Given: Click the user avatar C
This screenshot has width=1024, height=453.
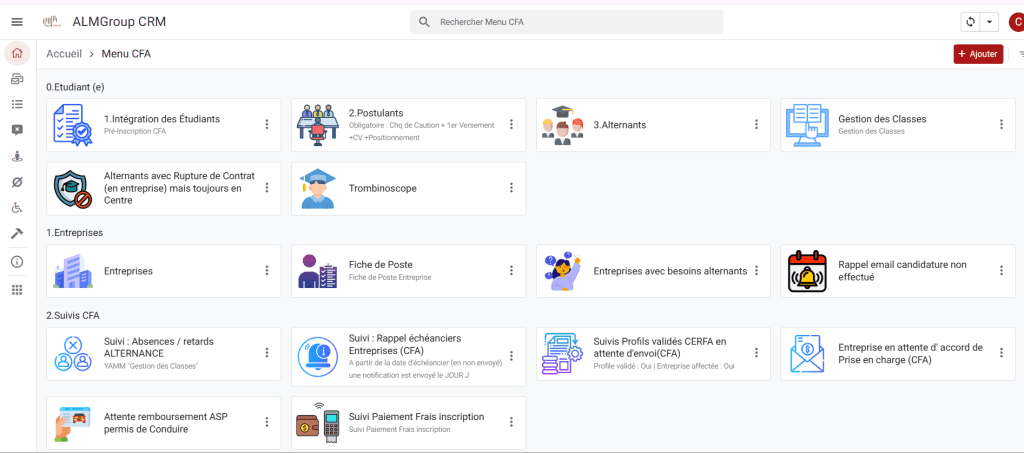Looking at the screenshot, I should tap(1016, 22).
